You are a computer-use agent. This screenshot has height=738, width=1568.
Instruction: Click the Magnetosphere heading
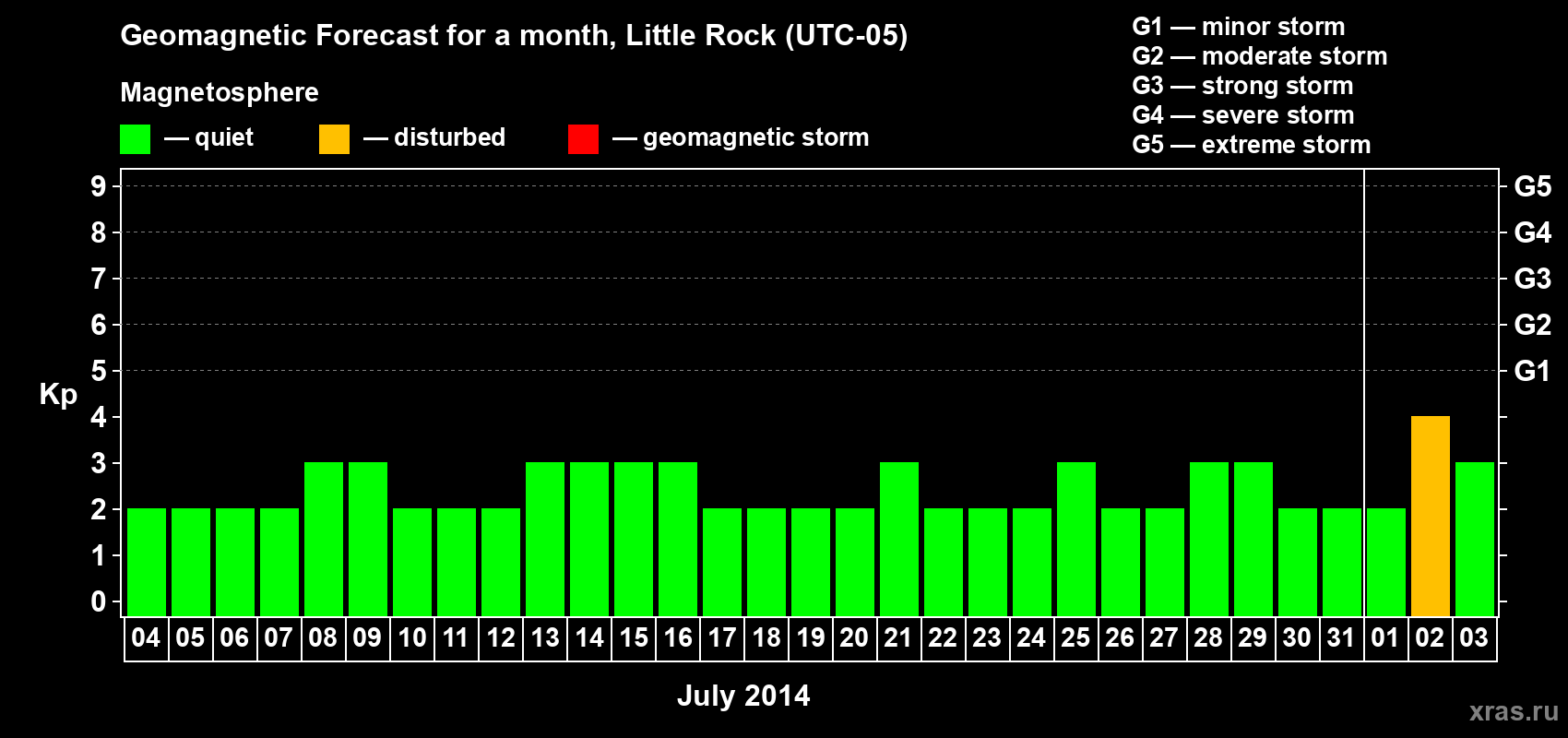(x=220, y=92)
